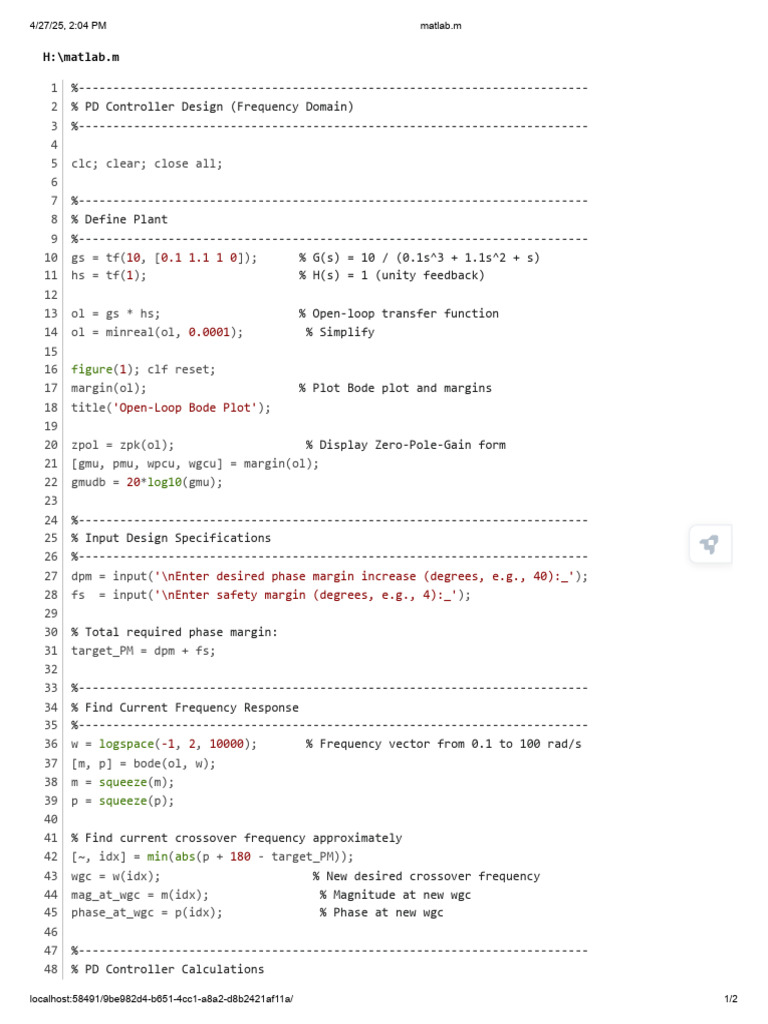
Task: Click the page number 1/2
Action: [731, 999]
